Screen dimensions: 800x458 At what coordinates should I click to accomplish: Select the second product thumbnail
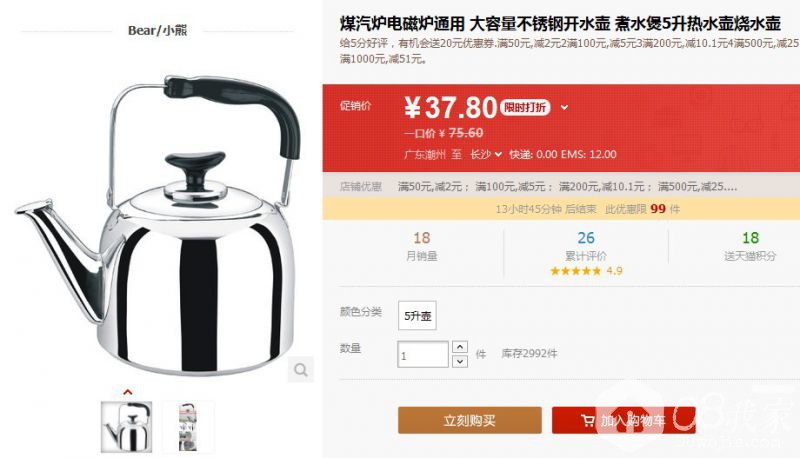click(188, 427)
